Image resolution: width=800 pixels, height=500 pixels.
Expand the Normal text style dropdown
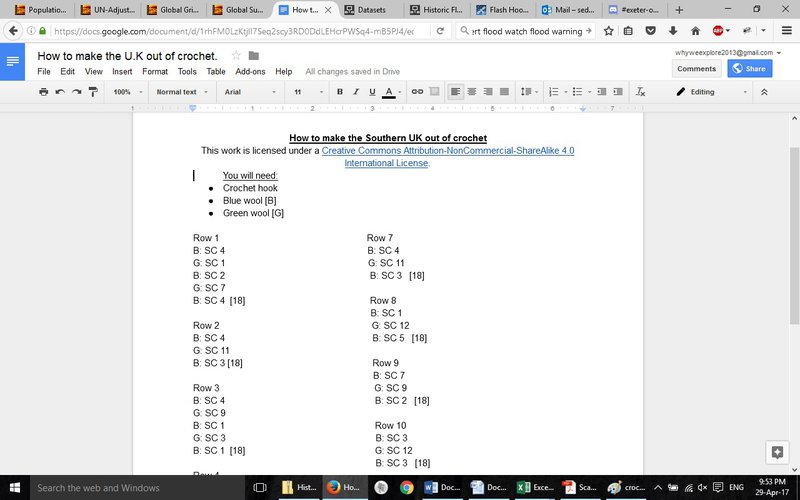click(181, 92)
